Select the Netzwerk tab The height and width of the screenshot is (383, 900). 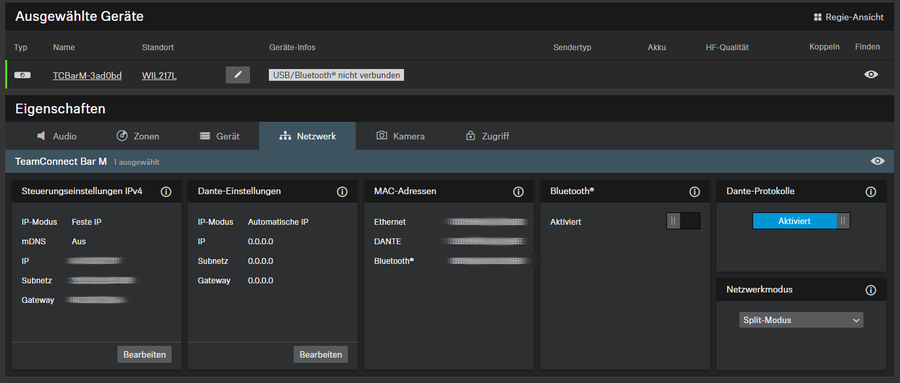307,136
